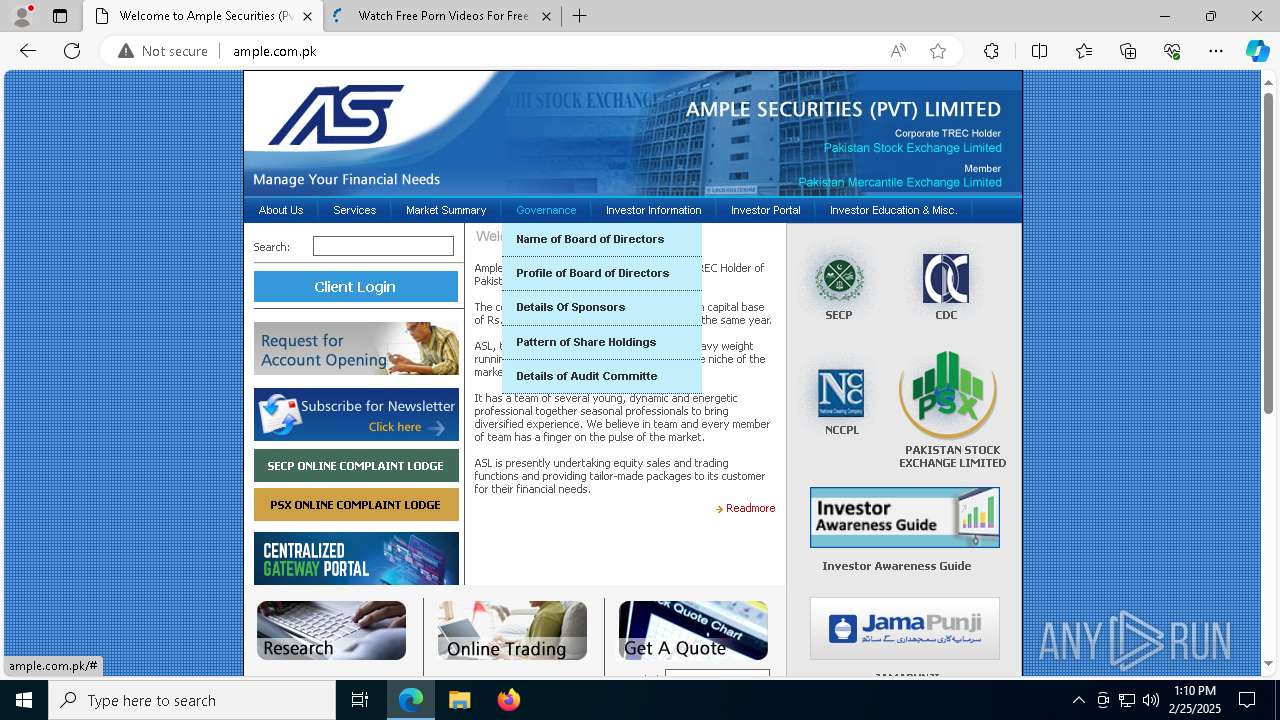The image size is (1280, 720).
Task: Click the page vertical scrollbar thumb
Action: click(x=1268, y=252)
